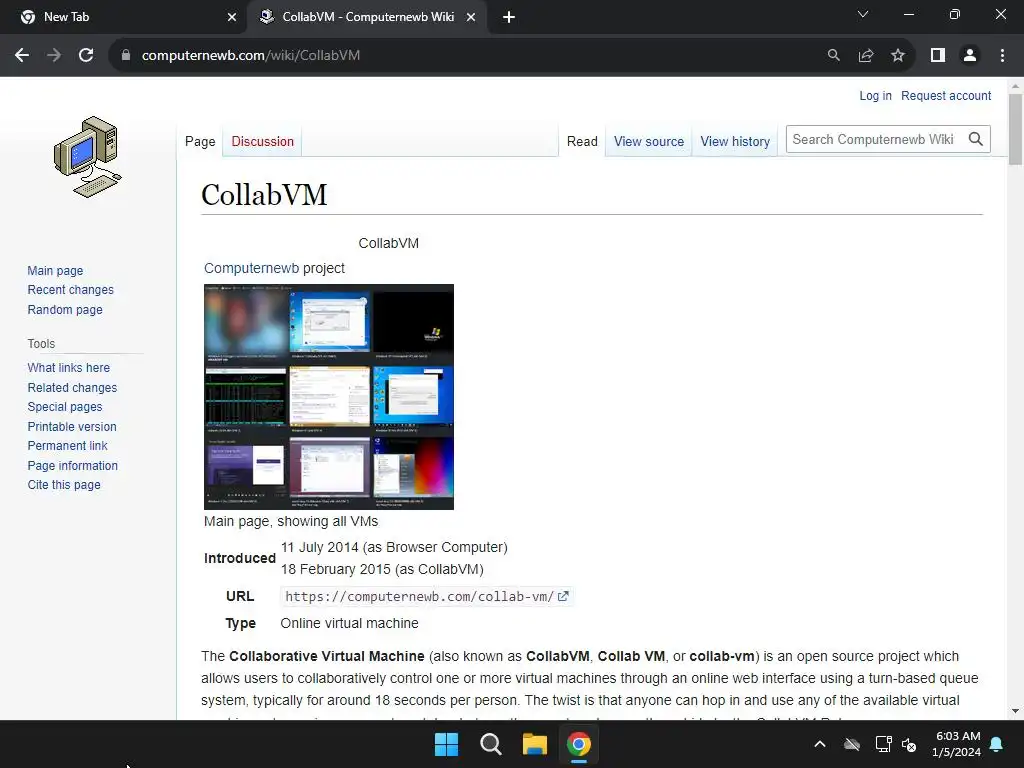
Task: Go to Main page in sidebar
Action: (x=56, y=270)
